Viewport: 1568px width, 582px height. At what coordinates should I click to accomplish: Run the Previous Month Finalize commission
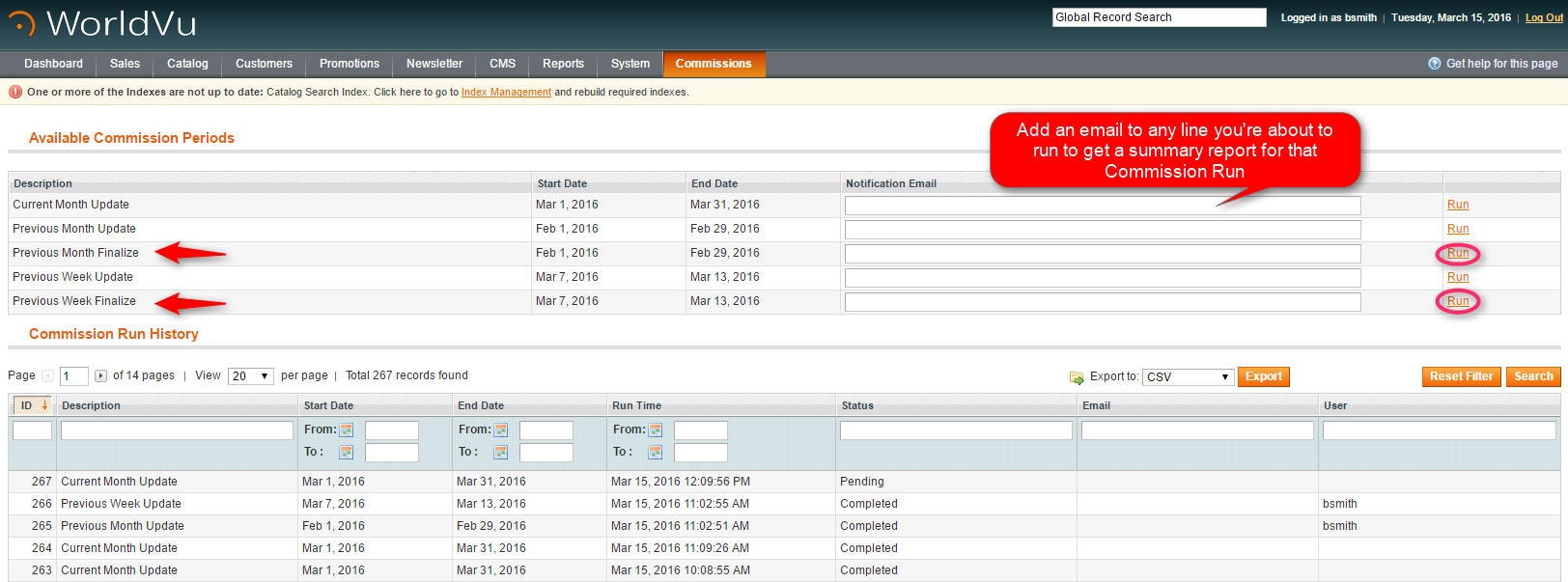pyautogui.click(x=1458, y=253)
